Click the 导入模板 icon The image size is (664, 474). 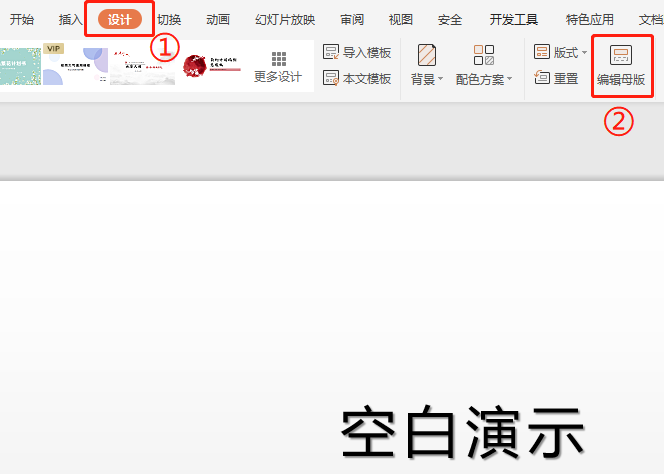coord(331,52)
